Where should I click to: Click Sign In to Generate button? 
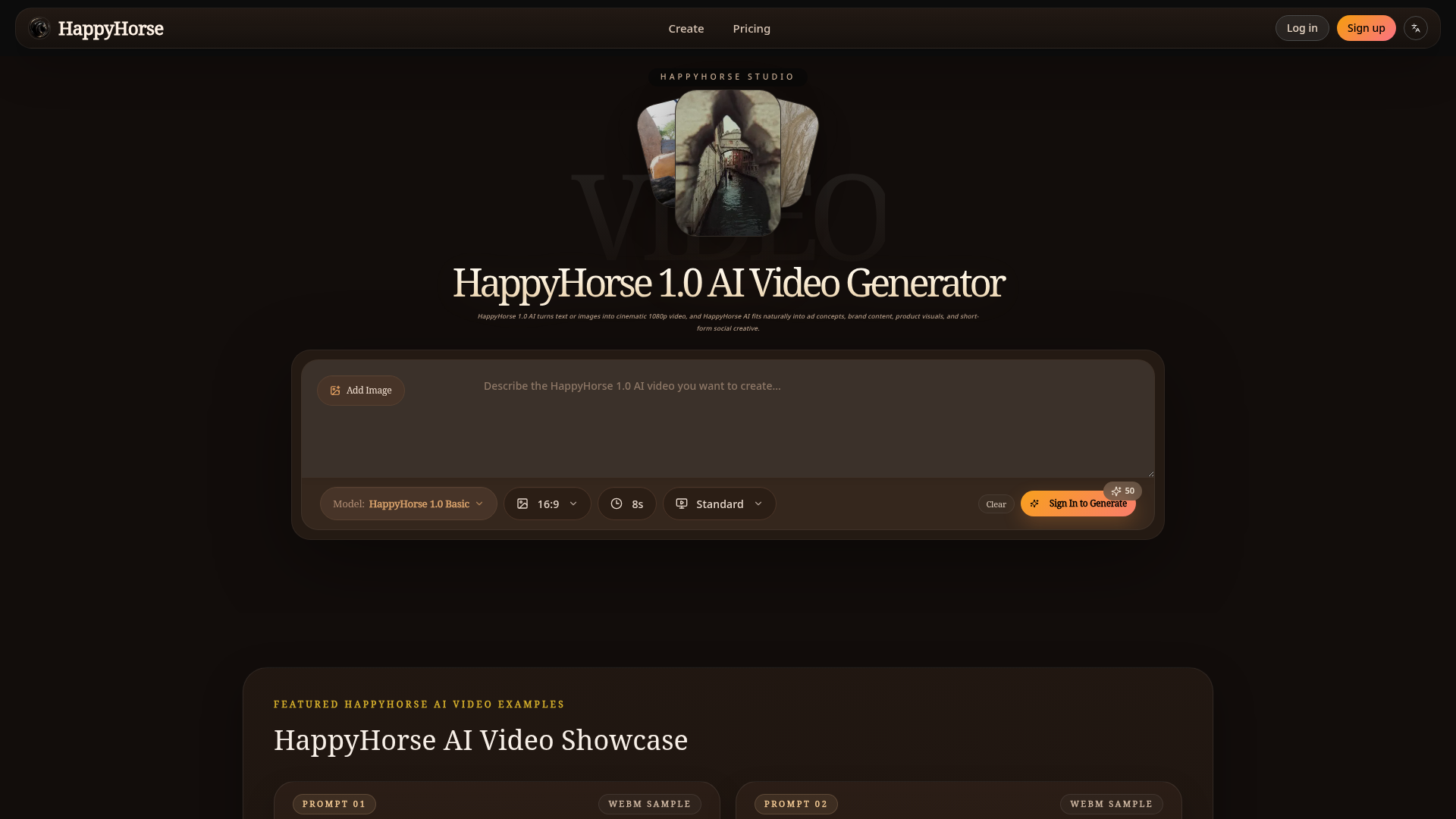click(x=1078, y=504)
